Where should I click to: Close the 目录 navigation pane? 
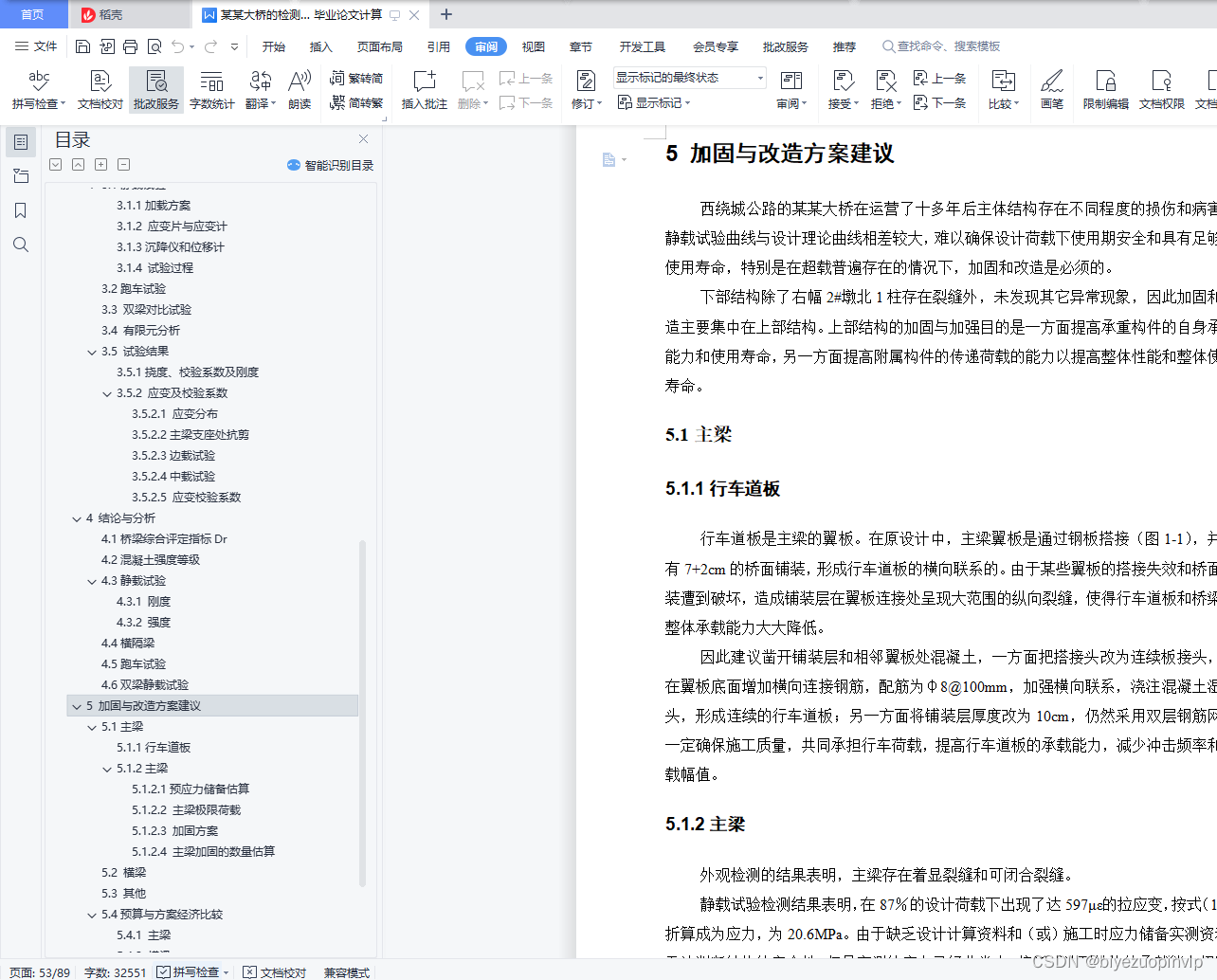point(363,139)
